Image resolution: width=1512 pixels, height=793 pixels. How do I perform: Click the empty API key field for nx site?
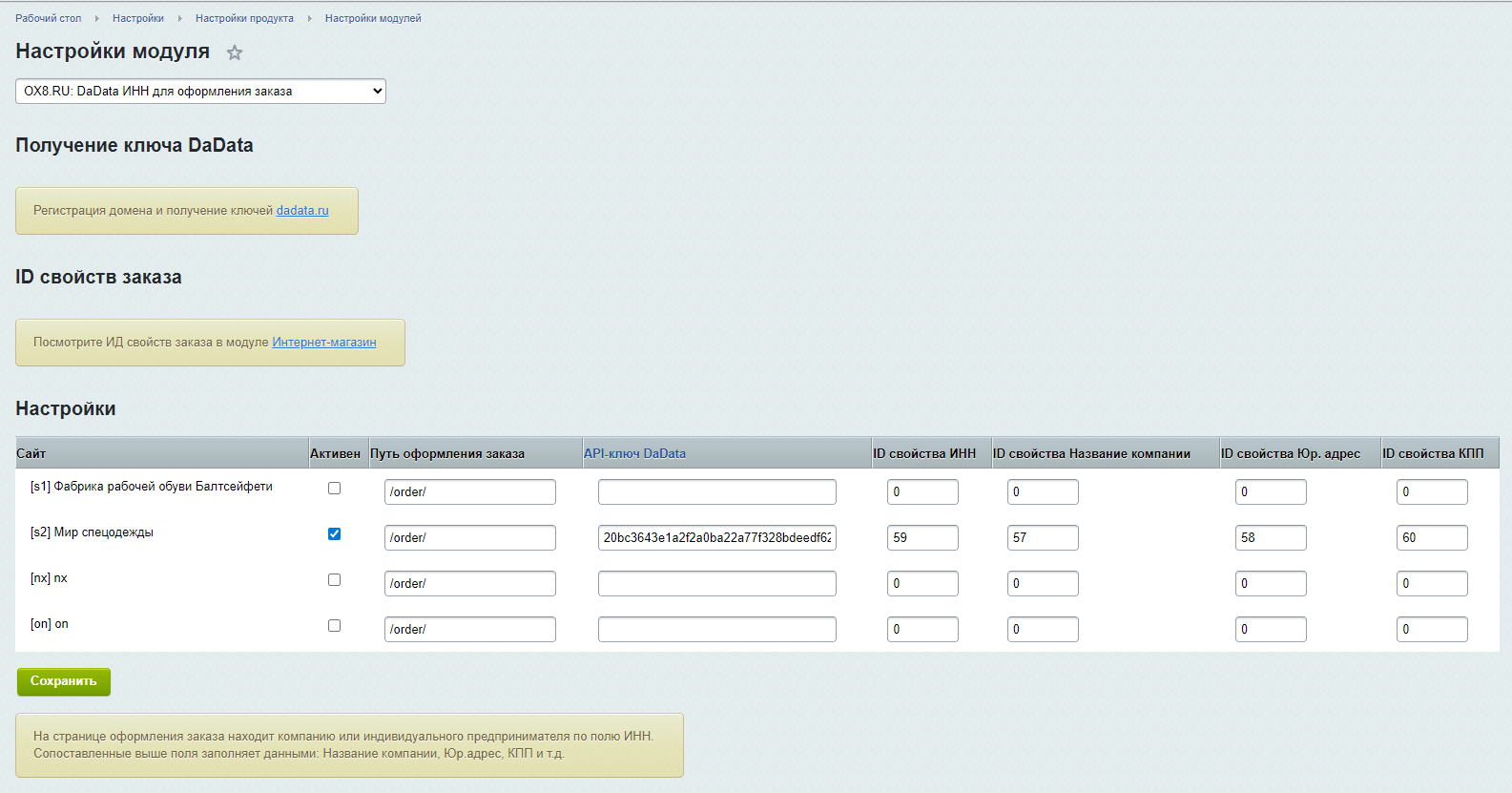coord(716,584)
